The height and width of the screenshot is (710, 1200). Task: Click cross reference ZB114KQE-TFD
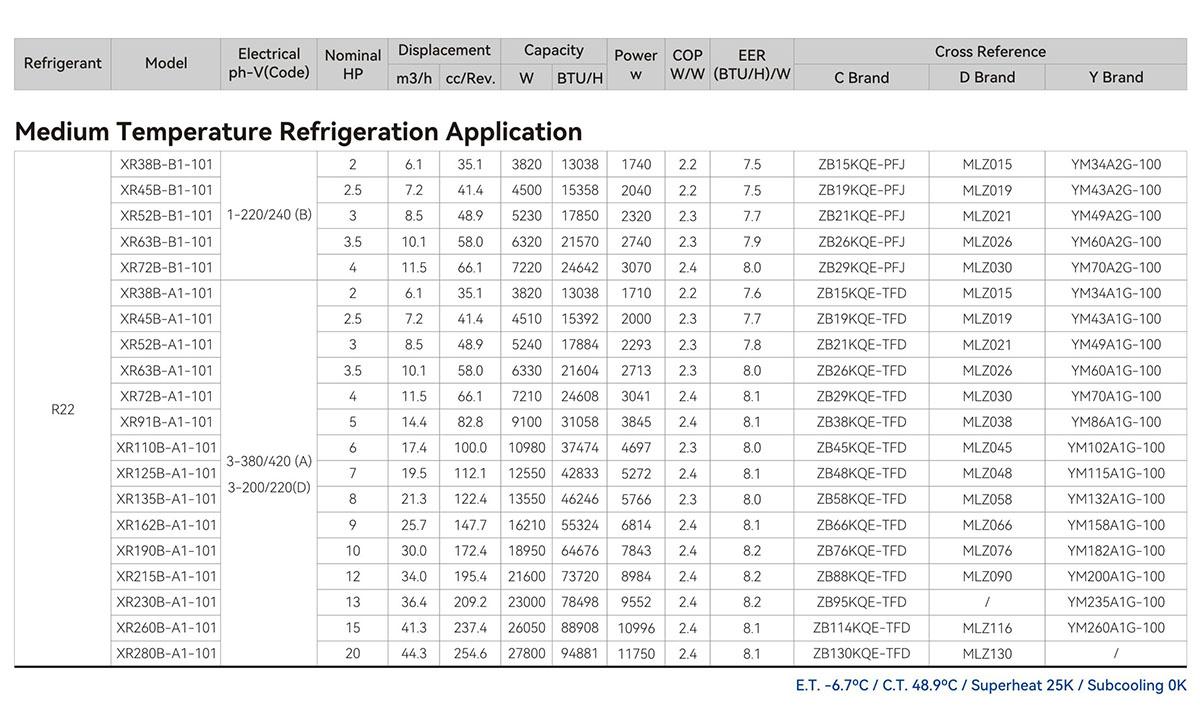point(861,628)
